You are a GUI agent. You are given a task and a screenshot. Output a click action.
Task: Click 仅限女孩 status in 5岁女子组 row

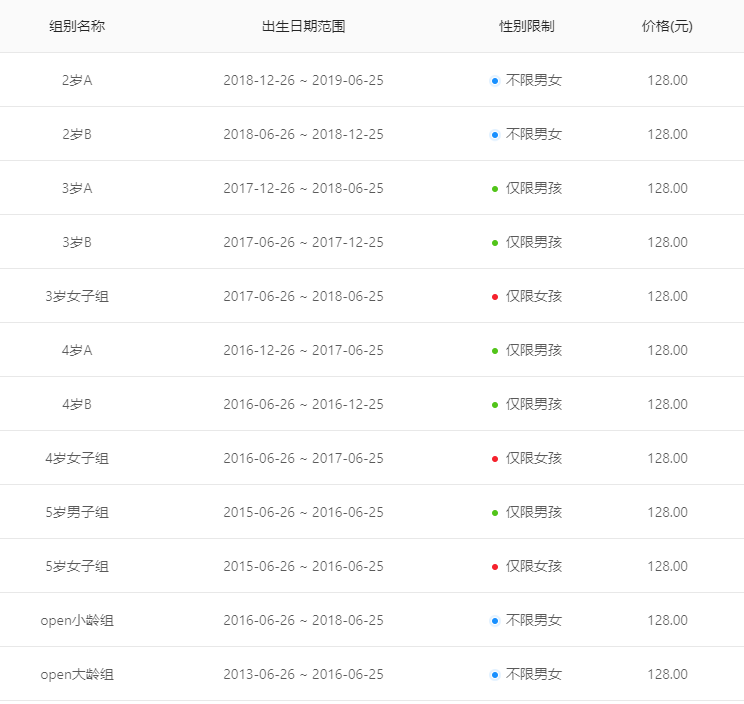526,567
